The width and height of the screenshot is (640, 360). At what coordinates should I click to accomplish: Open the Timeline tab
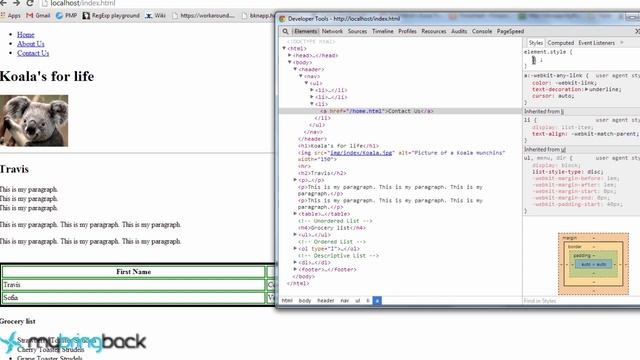[382, 31]
